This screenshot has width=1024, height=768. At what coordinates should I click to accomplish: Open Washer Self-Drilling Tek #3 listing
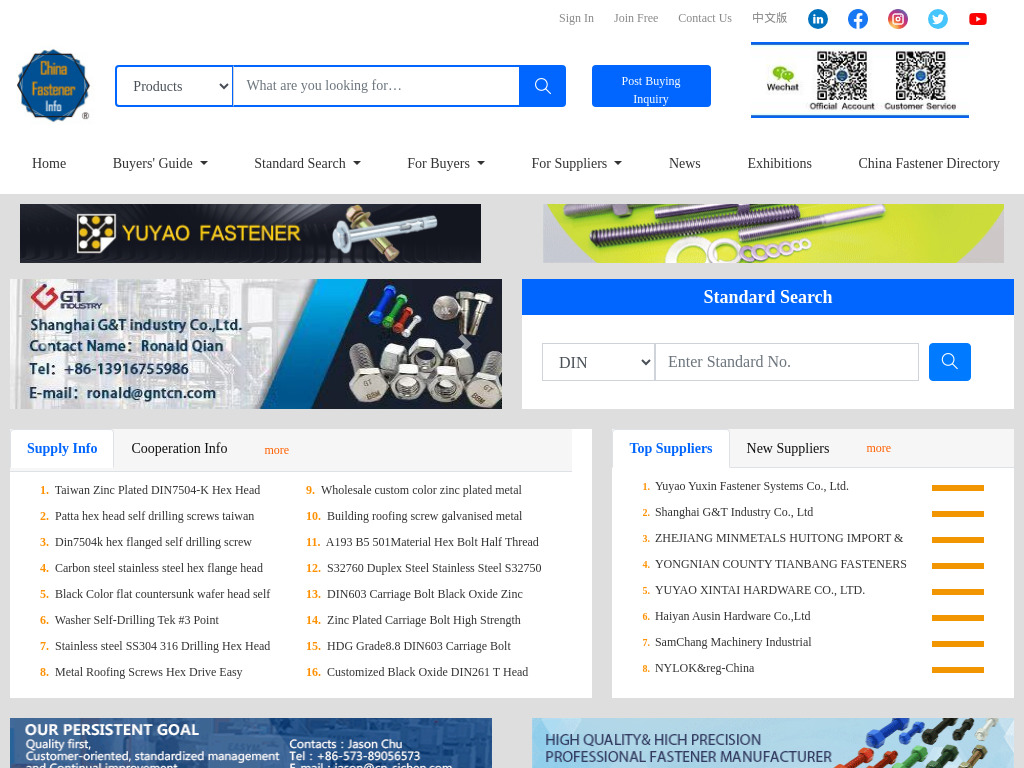tap(136, 620)
